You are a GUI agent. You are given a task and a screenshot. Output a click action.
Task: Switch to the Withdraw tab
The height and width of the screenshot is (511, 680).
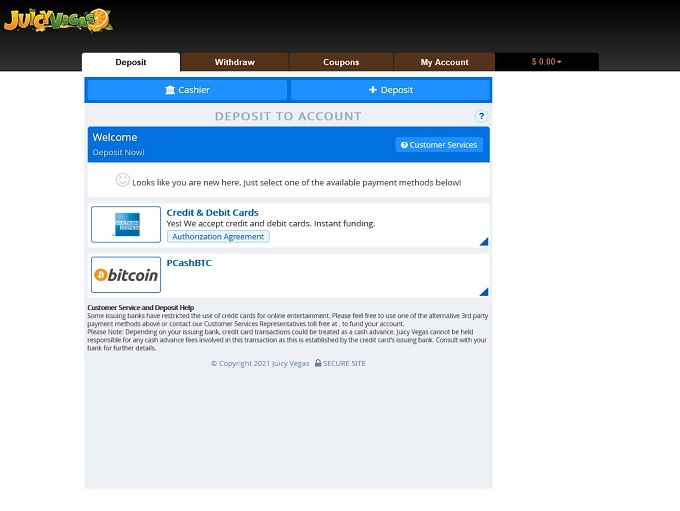click(x=235, y=62)
